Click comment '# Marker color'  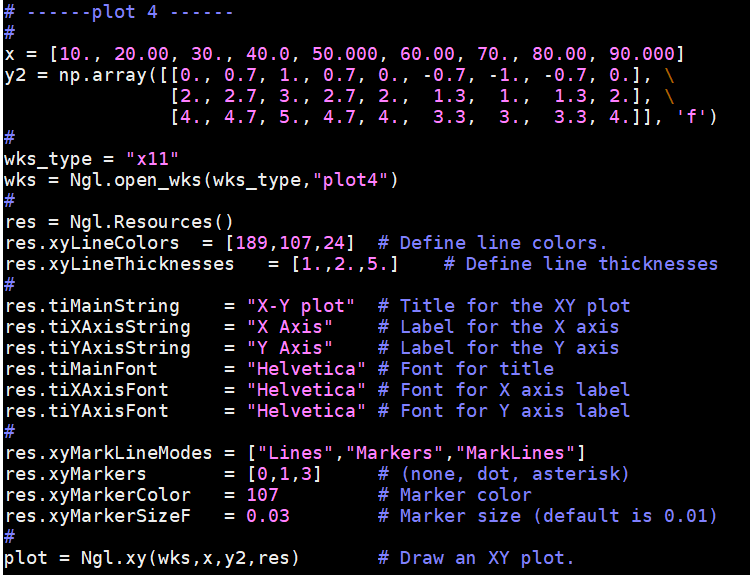pos(454,495)
